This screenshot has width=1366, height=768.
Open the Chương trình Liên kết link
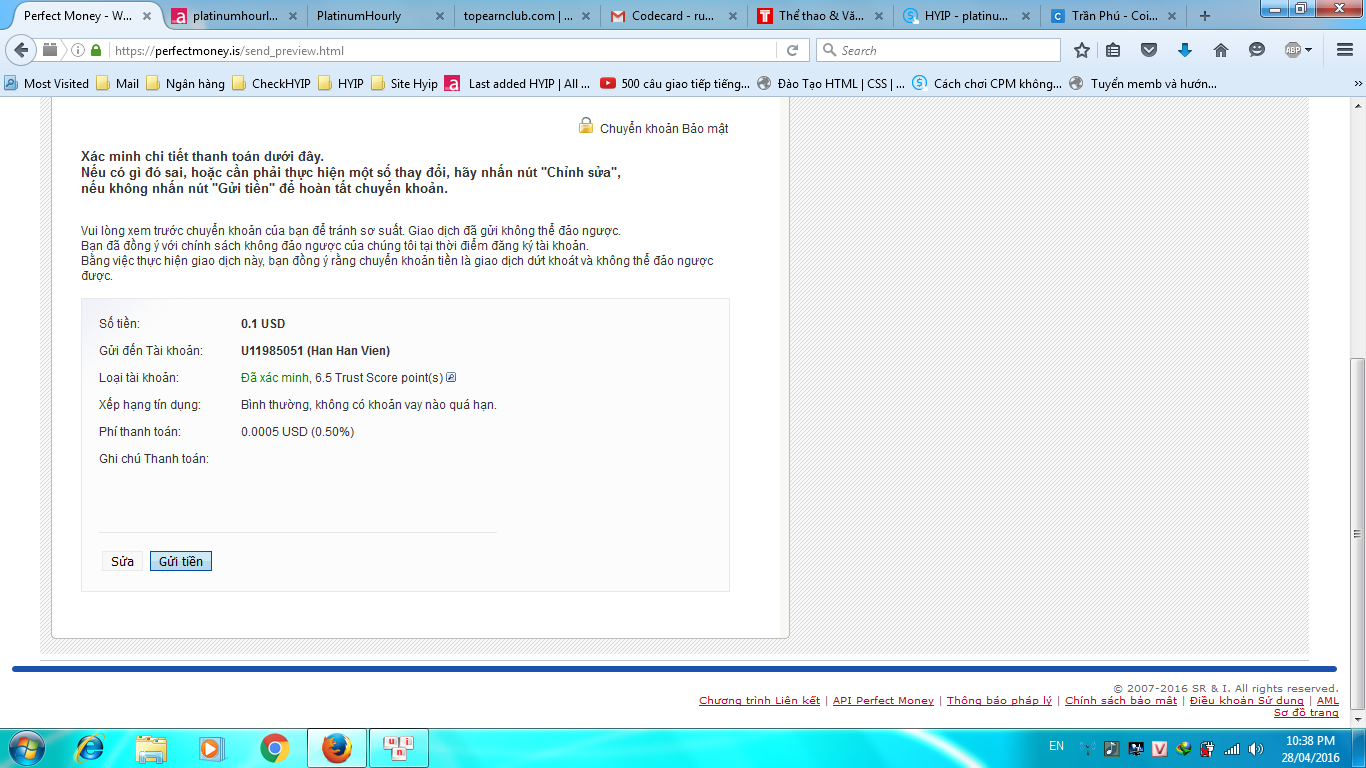(759, 701)
